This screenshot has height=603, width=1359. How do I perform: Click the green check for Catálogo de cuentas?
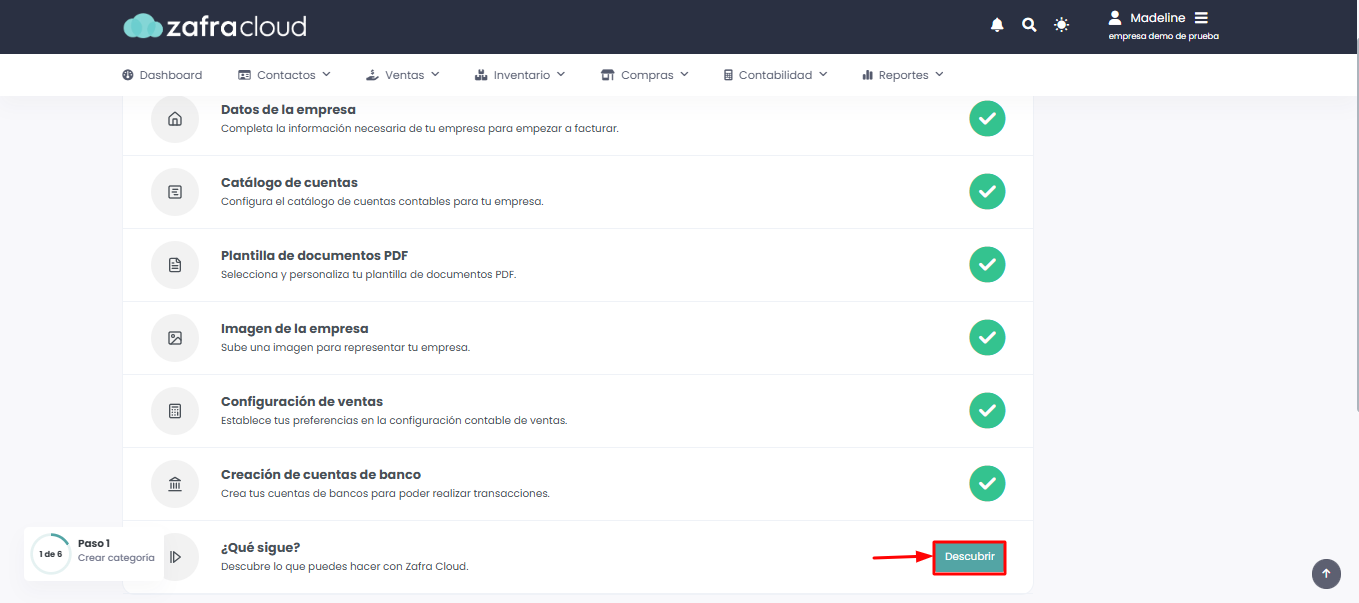tap(987, 191)
